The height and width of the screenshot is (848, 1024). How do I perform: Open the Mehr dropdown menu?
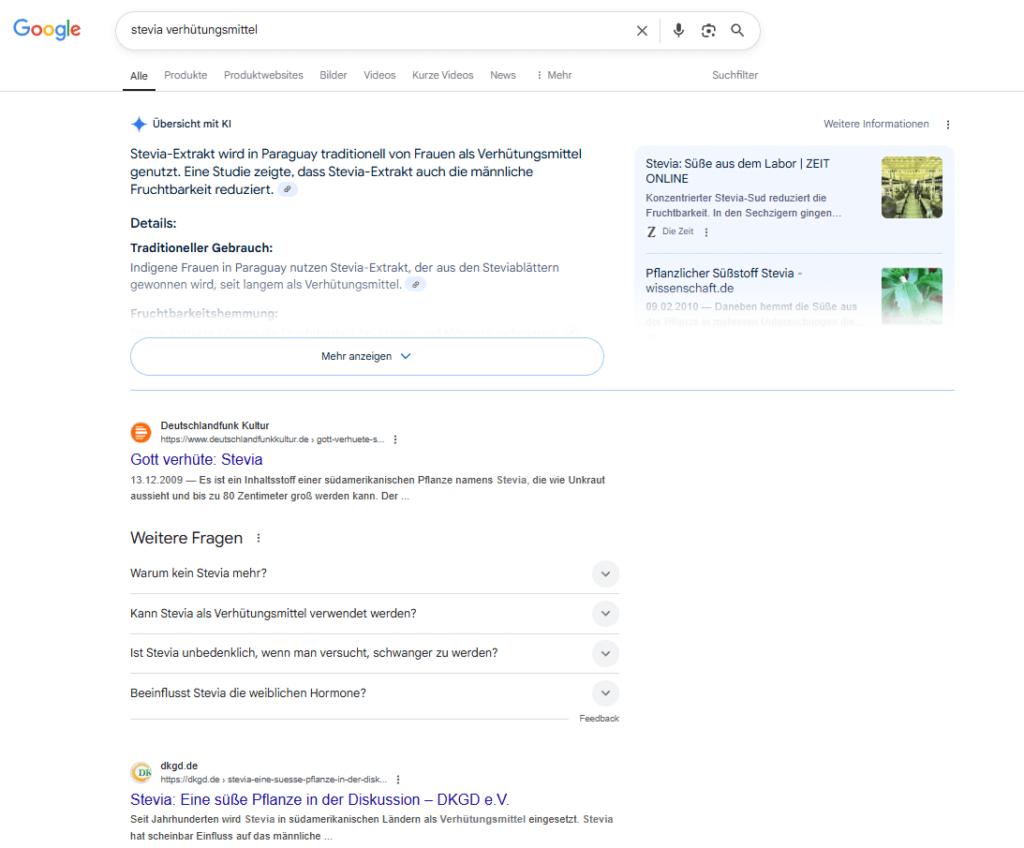point(554,75)
